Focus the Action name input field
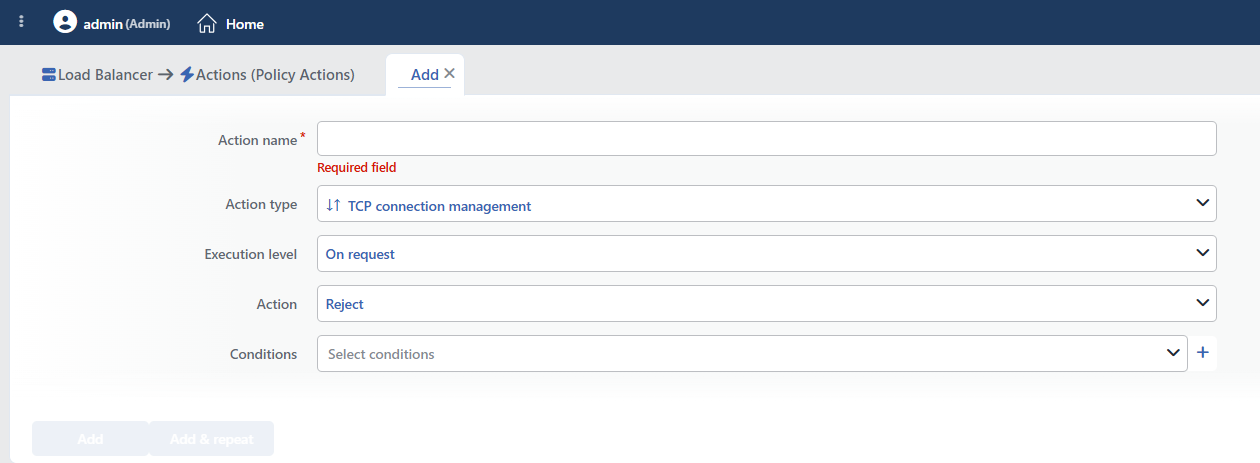 pos(766,139)
